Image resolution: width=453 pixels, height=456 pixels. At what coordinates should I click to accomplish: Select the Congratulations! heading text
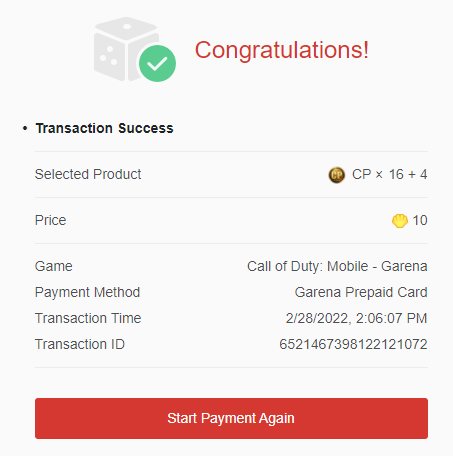282,50
